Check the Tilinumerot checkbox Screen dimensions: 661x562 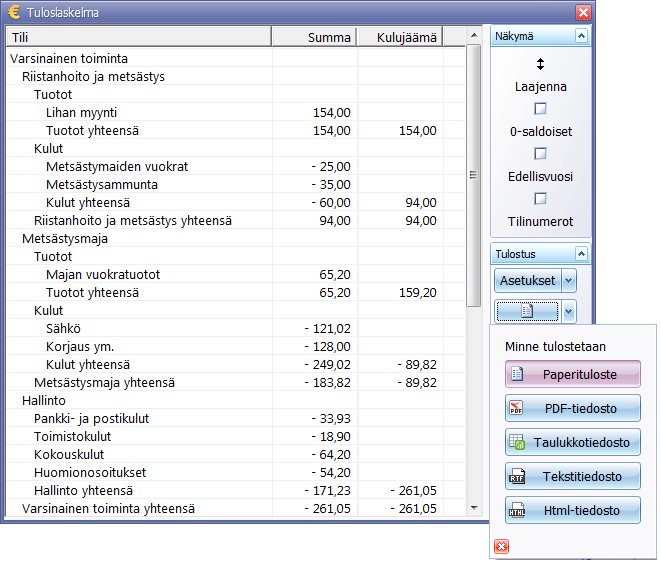[x=540, y=198]
